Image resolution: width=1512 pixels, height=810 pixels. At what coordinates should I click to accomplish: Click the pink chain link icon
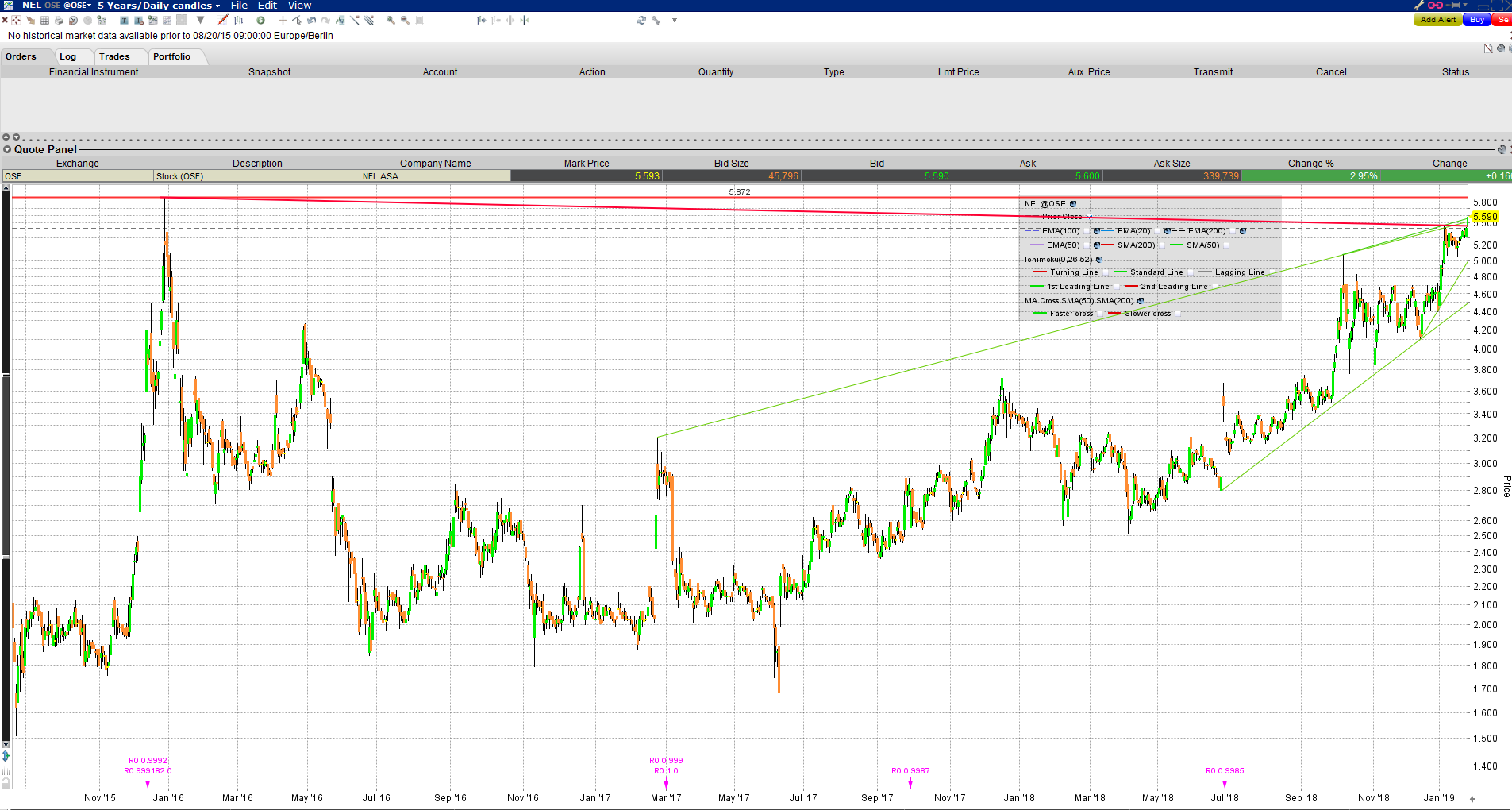[1435, 6]
